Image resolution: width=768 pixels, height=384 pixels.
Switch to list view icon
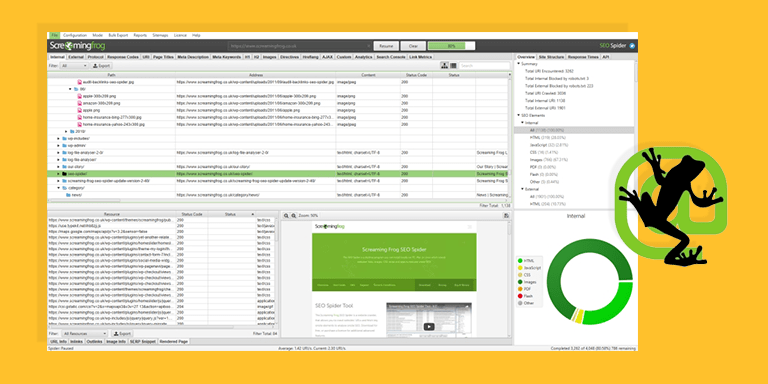[453, 66]
